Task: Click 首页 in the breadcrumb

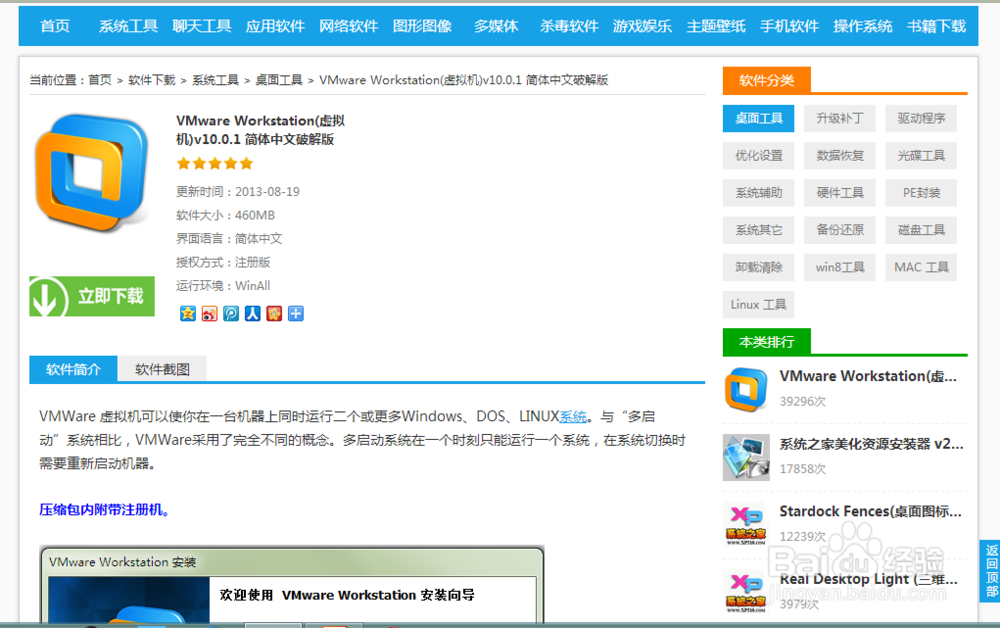Action: pyautogui.click(x=99, y=80)
